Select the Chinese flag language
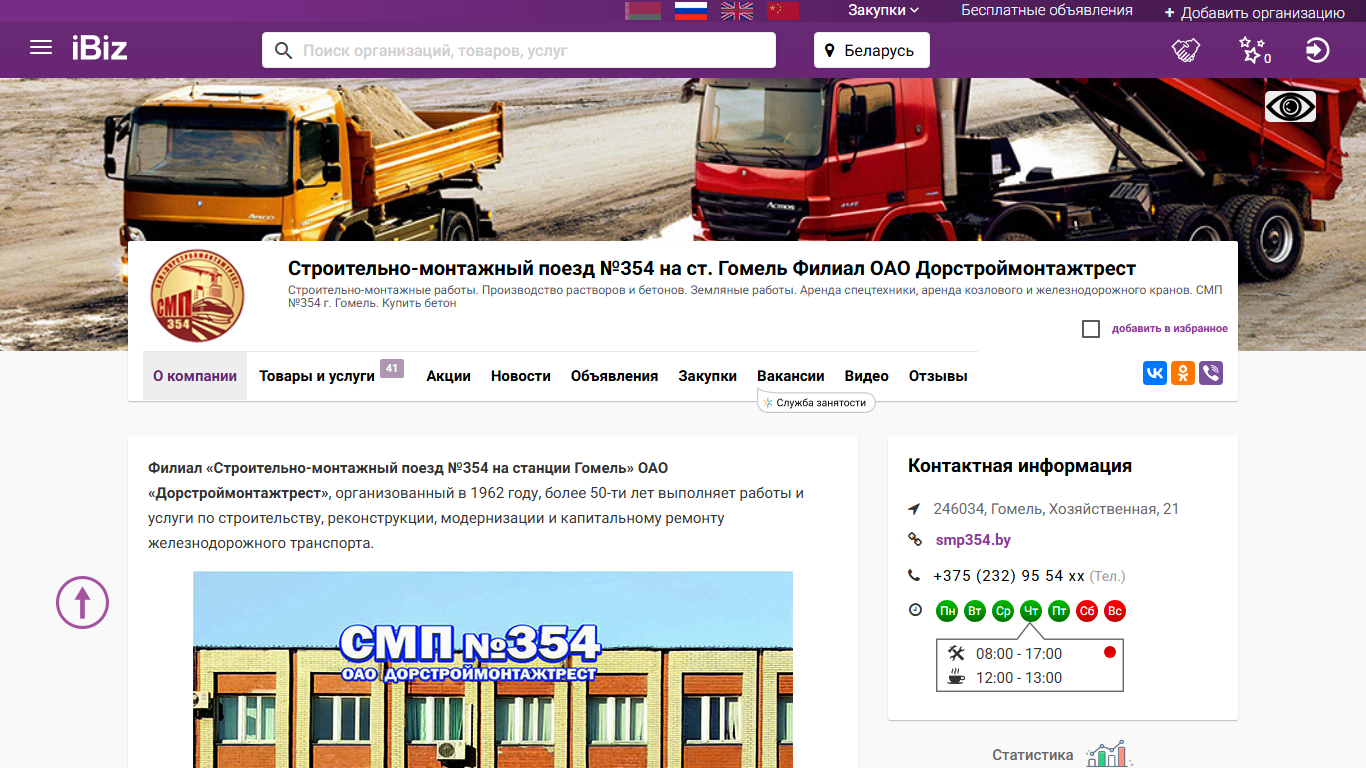 pyautogui.click(x=783, y=11)
